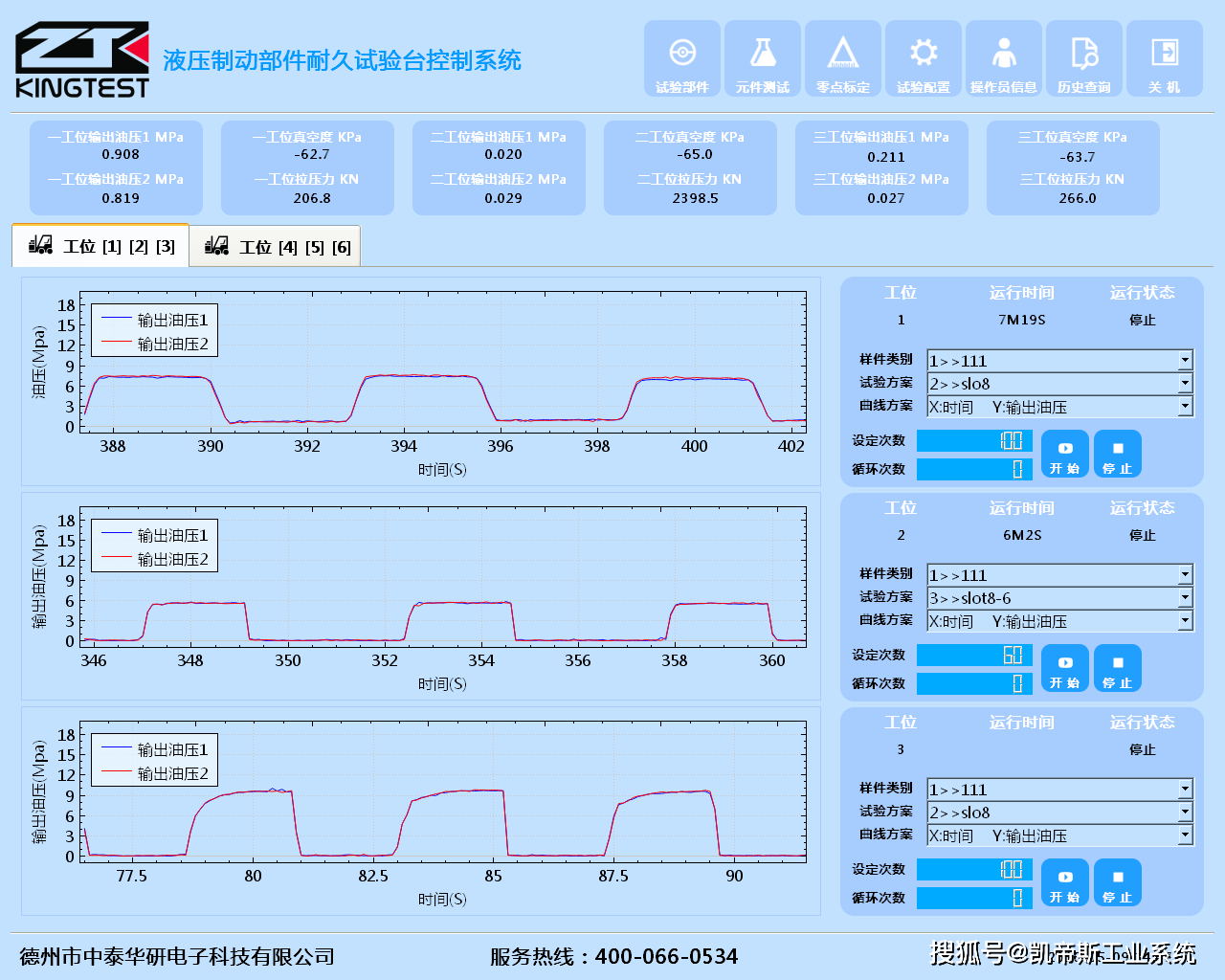
Task: Switch to 工位 [4] [5] [6] tab
Action: [x=275, y=247]
